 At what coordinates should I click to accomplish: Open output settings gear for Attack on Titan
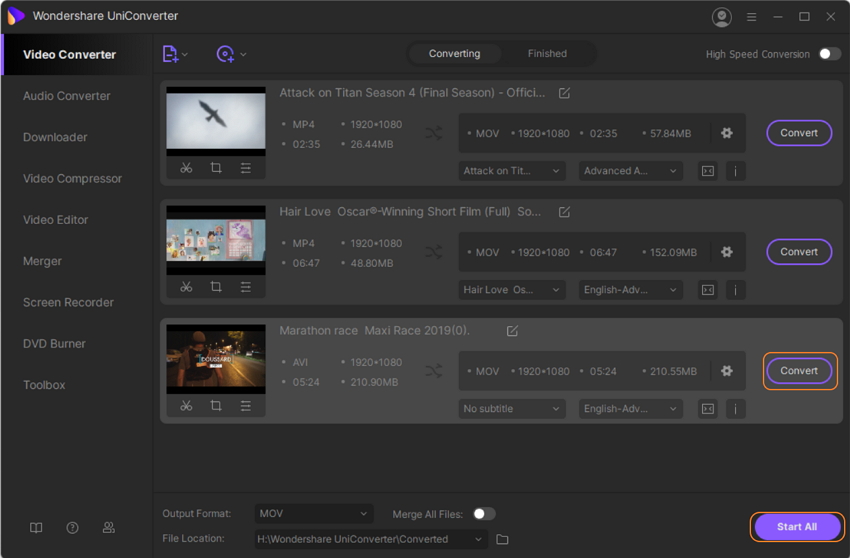pyautogui.click(x=726, y=133)
